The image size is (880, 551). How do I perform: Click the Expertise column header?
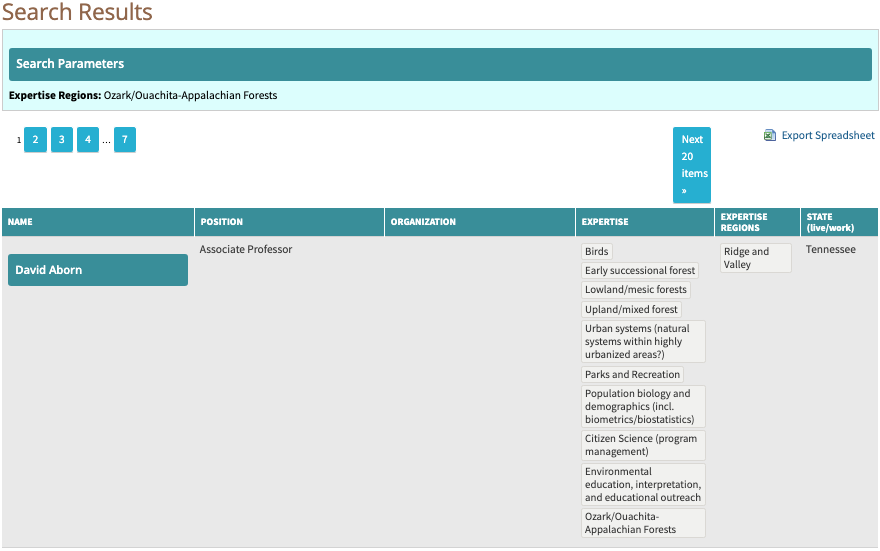coord(605,222)
